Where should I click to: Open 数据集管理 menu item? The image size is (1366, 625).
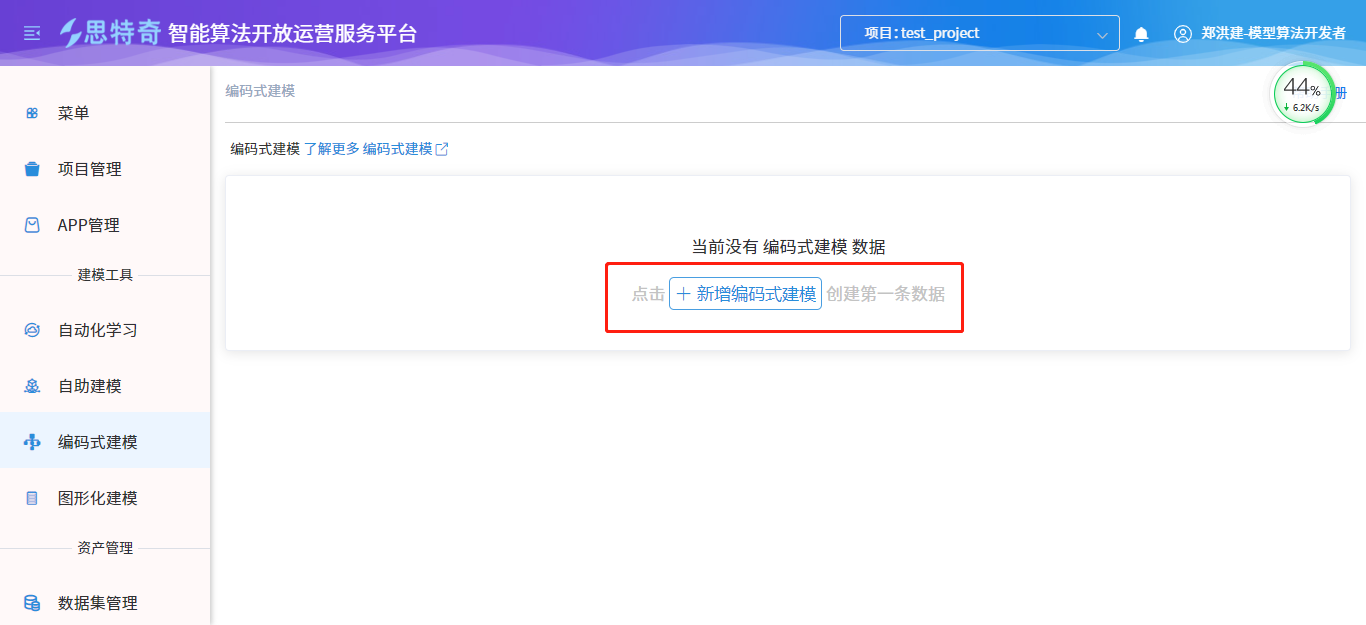105,603
